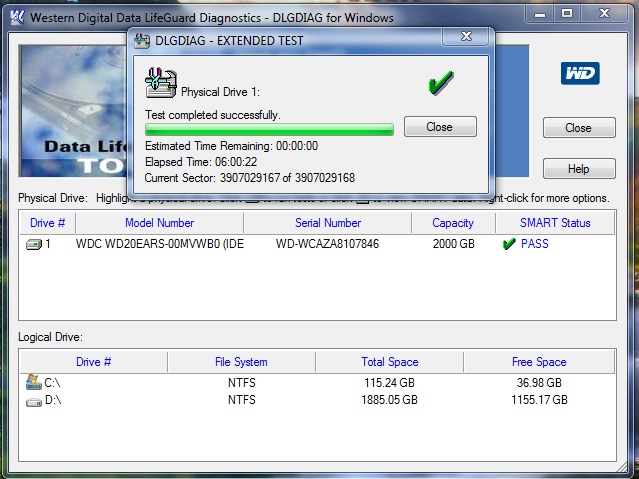The image size is (639, 479).
Task: Click NTFS file system of C:\ drive
Action: (242, 383)
